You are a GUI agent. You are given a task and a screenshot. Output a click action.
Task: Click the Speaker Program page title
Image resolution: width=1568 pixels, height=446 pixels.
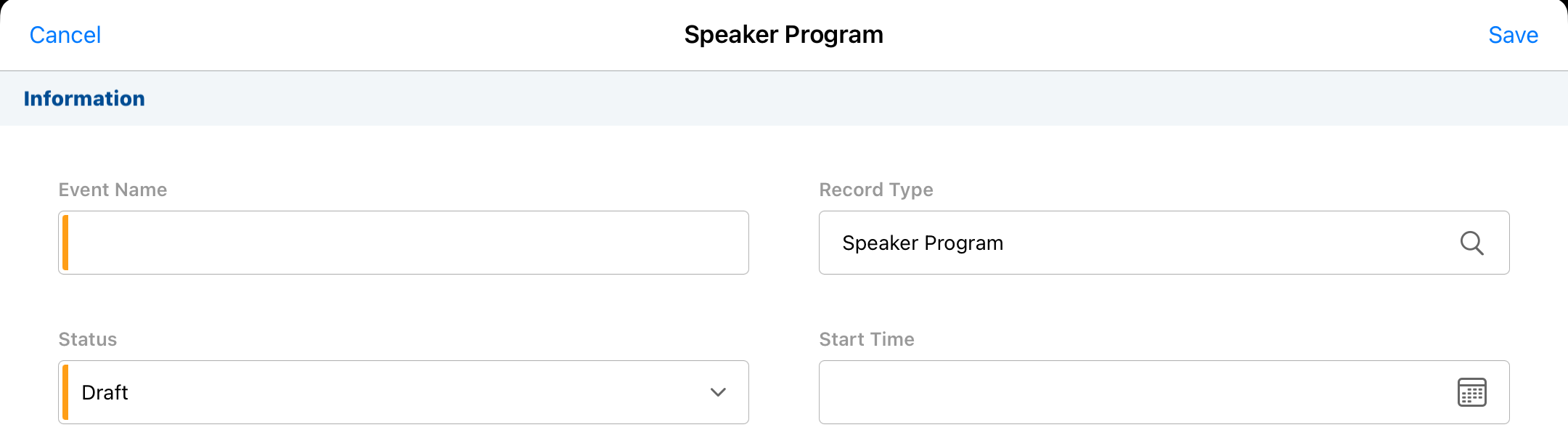pyautogui.click(x=783, y=35)
